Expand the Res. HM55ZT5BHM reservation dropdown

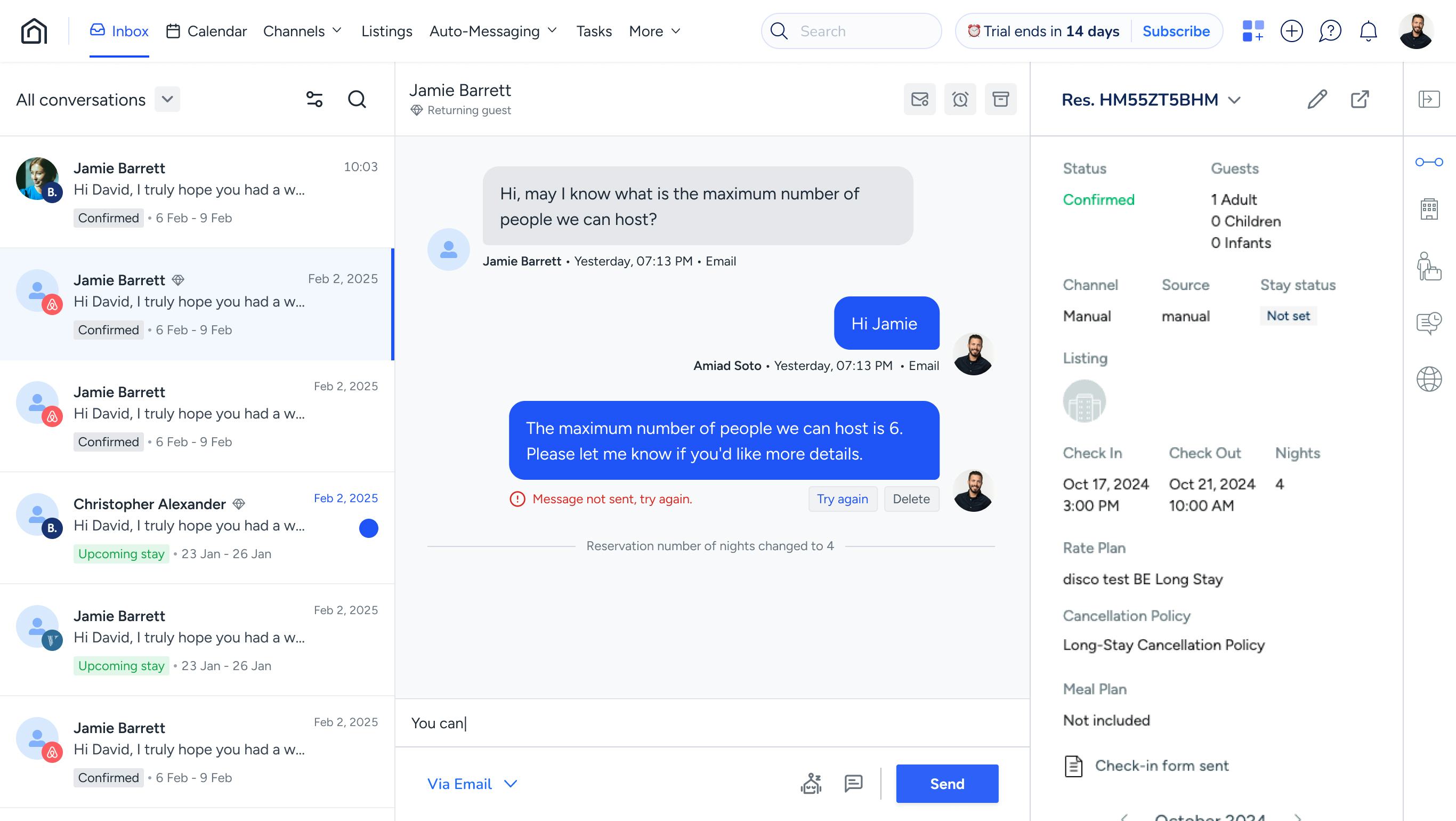[x=1235, y=100]
